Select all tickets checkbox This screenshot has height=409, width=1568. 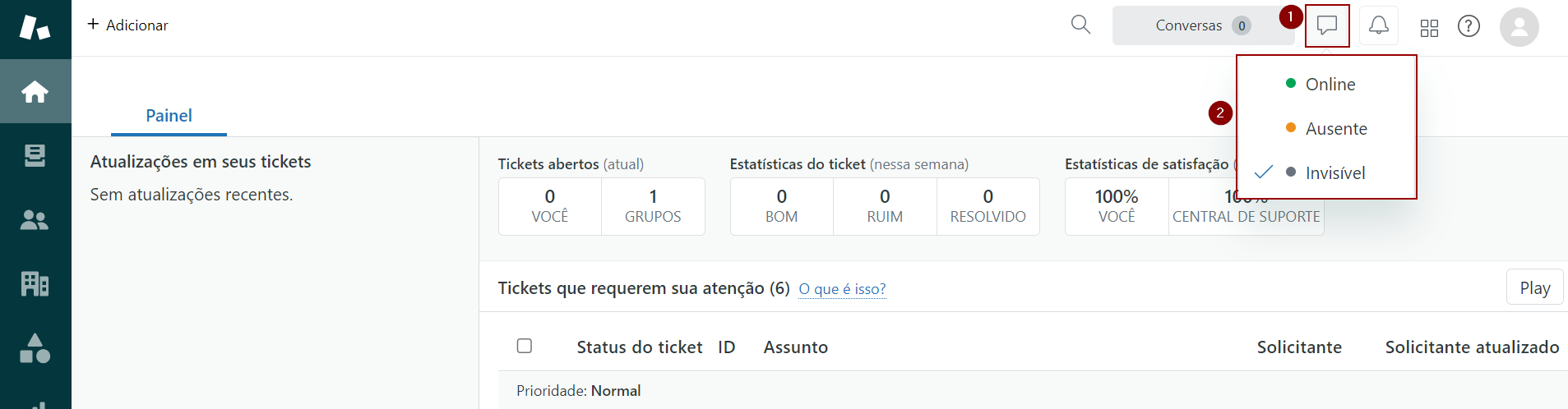(525, 346)
